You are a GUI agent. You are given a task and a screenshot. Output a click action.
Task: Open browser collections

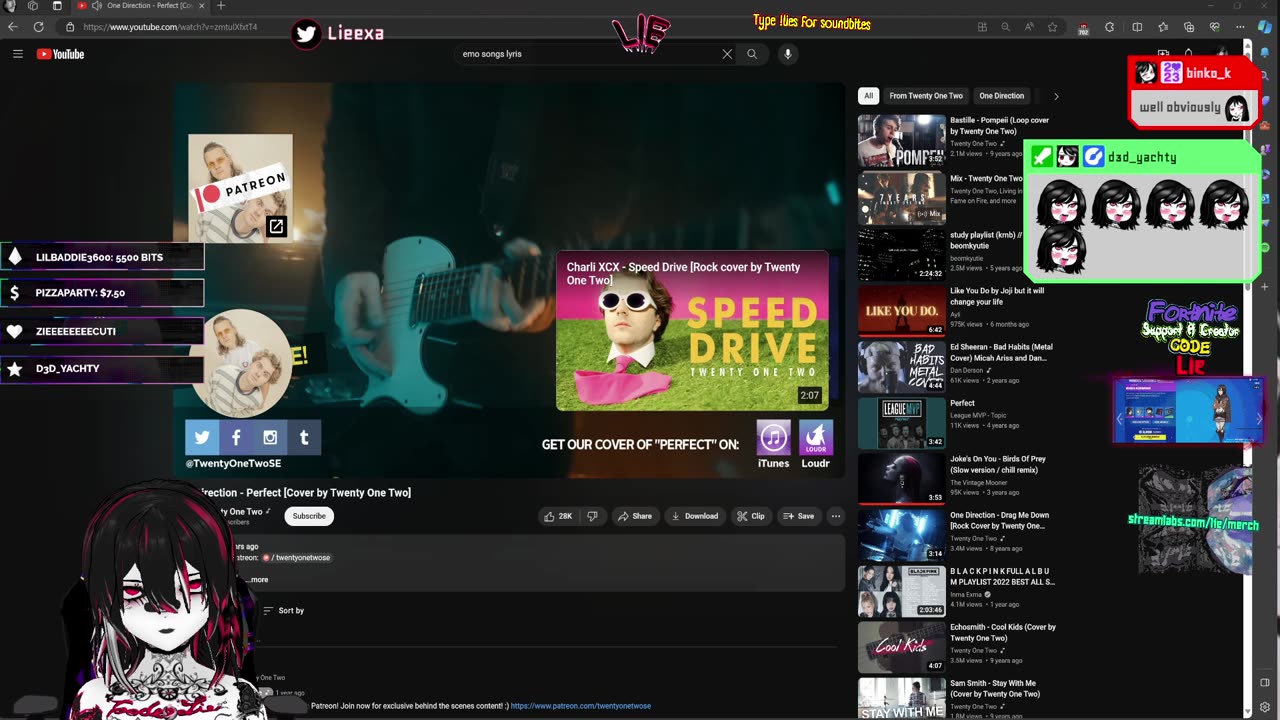pos(1189,27)
